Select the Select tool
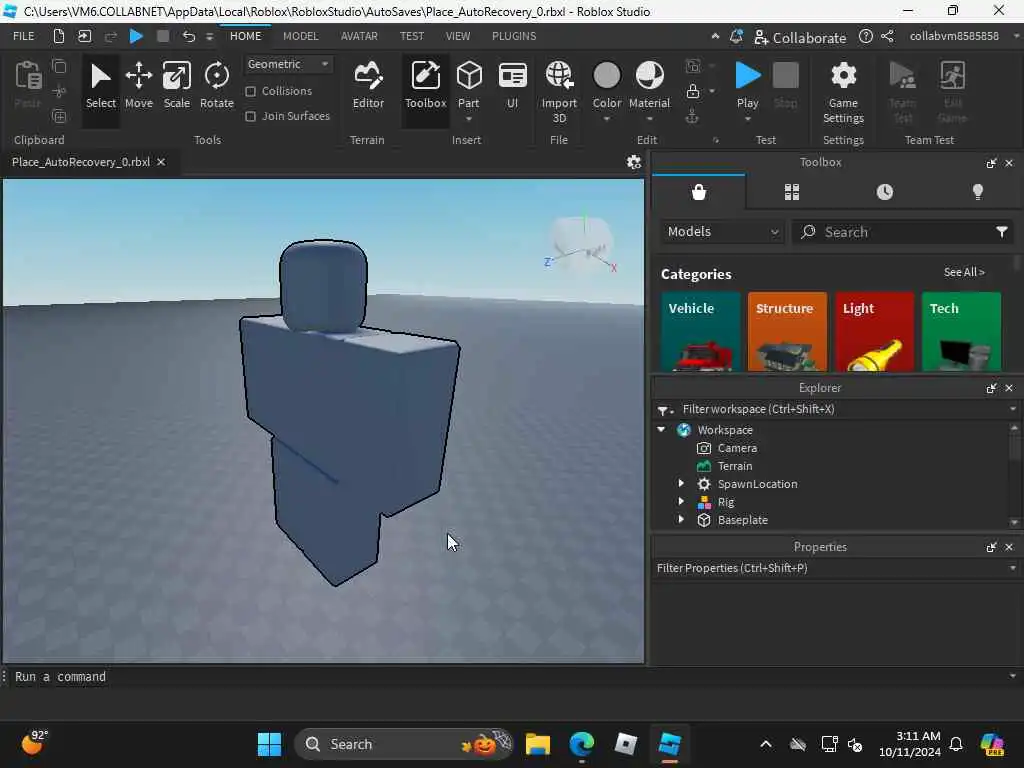The height and width of the screenshot is (768, 1024). click(x=101, y=86)
